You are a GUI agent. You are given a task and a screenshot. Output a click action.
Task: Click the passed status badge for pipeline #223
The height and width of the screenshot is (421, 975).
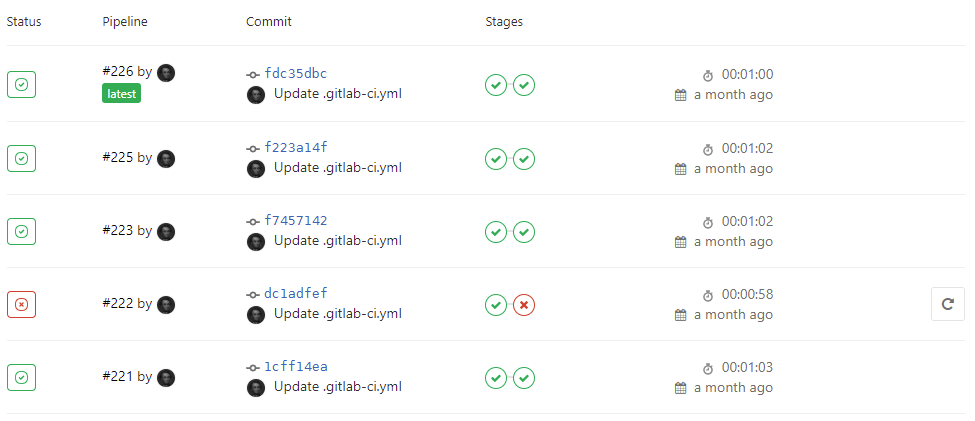pos(21,231)
